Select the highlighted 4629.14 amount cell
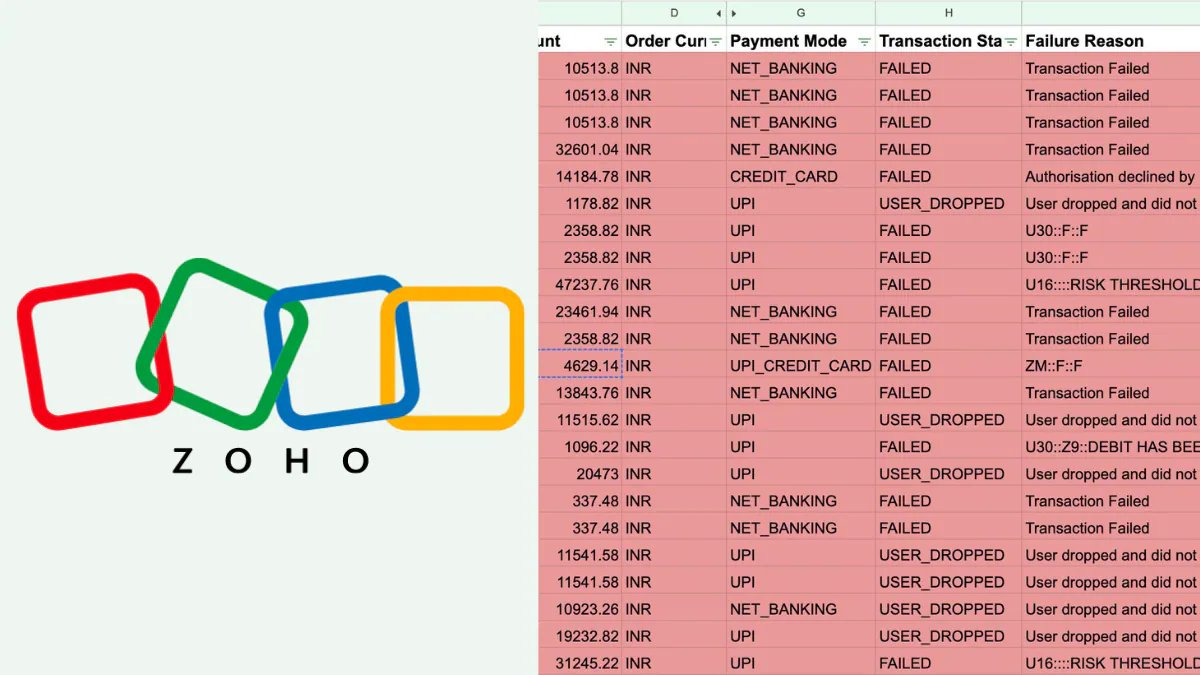This screenshot has height=675, width=1200. tap(582, 366)
